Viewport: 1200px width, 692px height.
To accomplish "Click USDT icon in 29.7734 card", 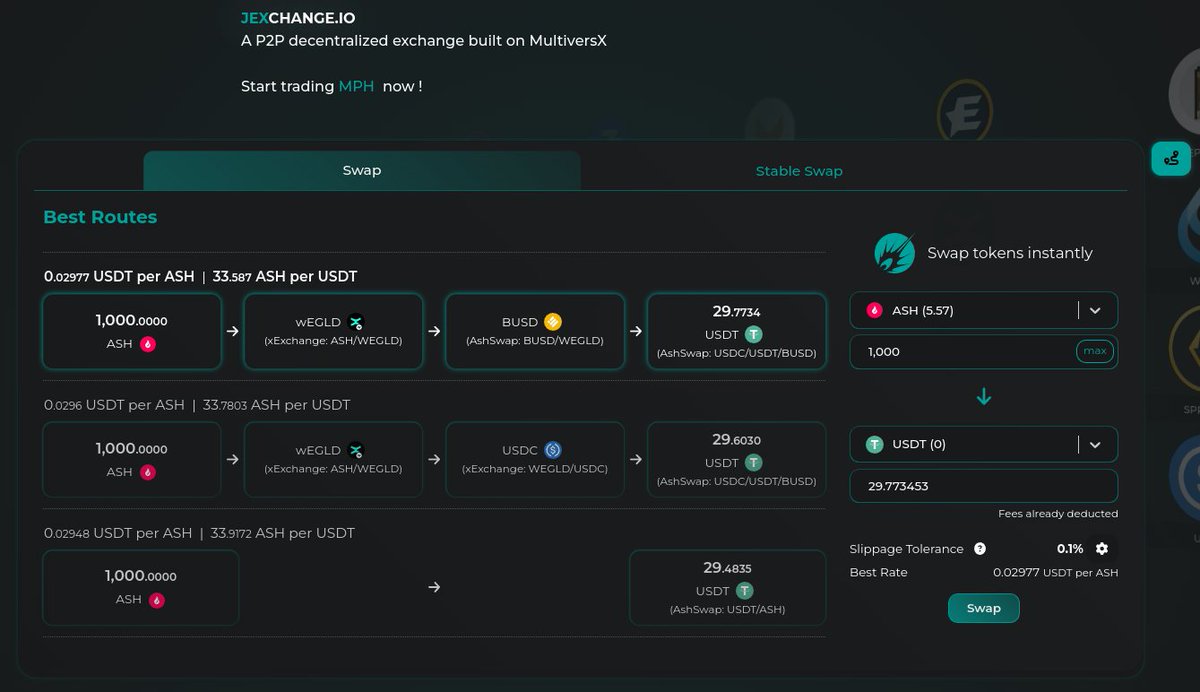I will point(754,335).
